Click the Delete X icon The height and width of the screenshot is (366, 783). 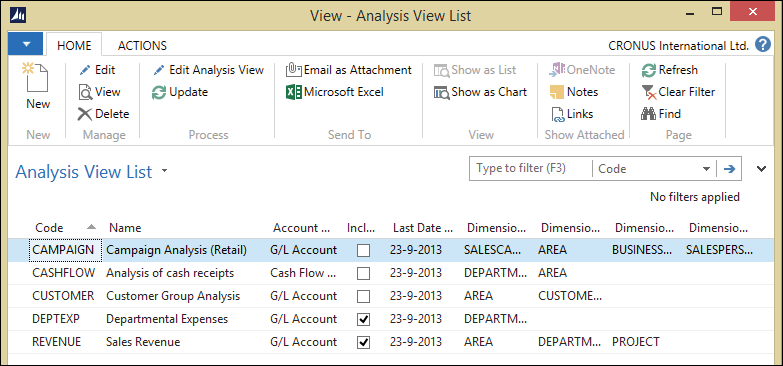[85, 114]
